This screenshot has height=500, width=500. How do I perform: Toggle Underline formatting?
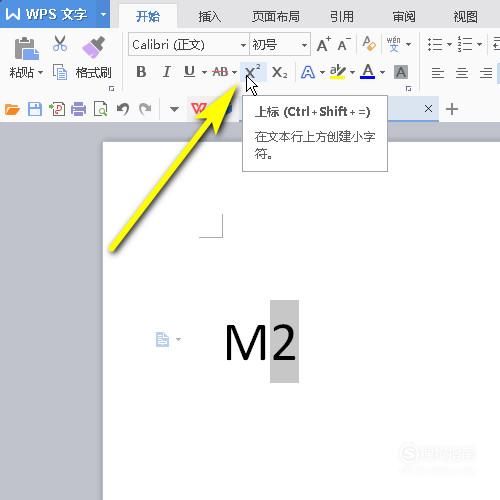point(189,72)
